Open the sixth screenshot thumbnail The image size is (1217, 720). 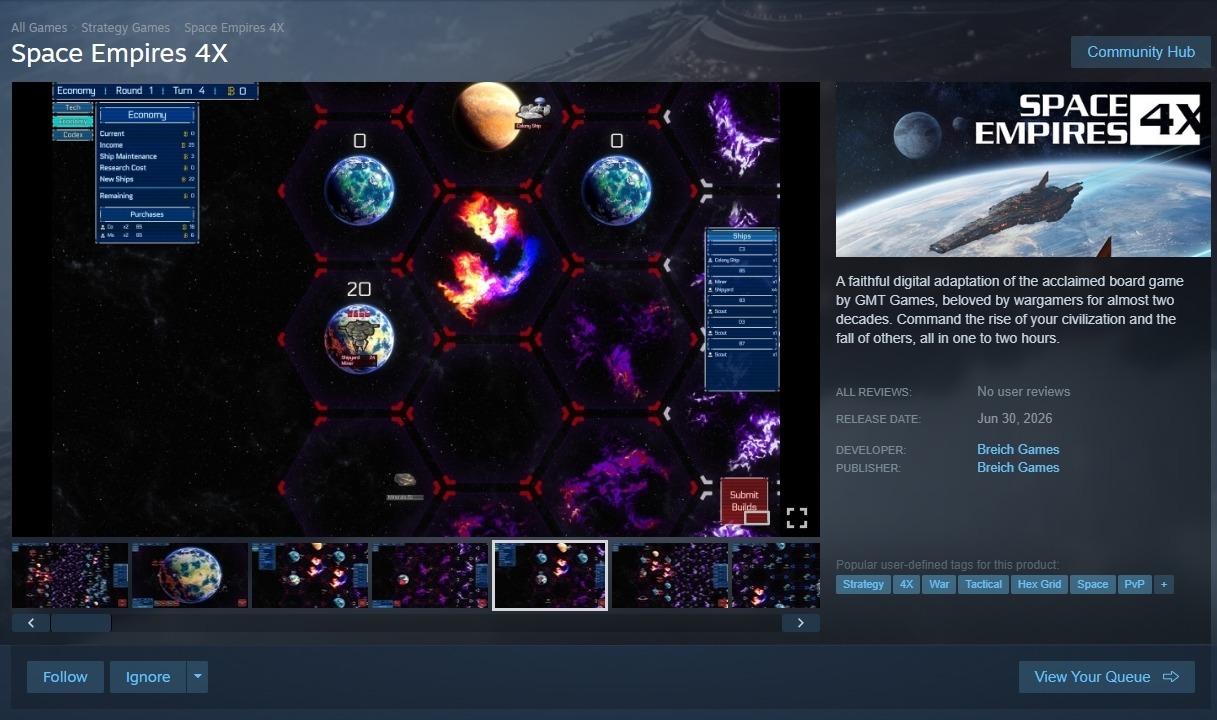670,575
